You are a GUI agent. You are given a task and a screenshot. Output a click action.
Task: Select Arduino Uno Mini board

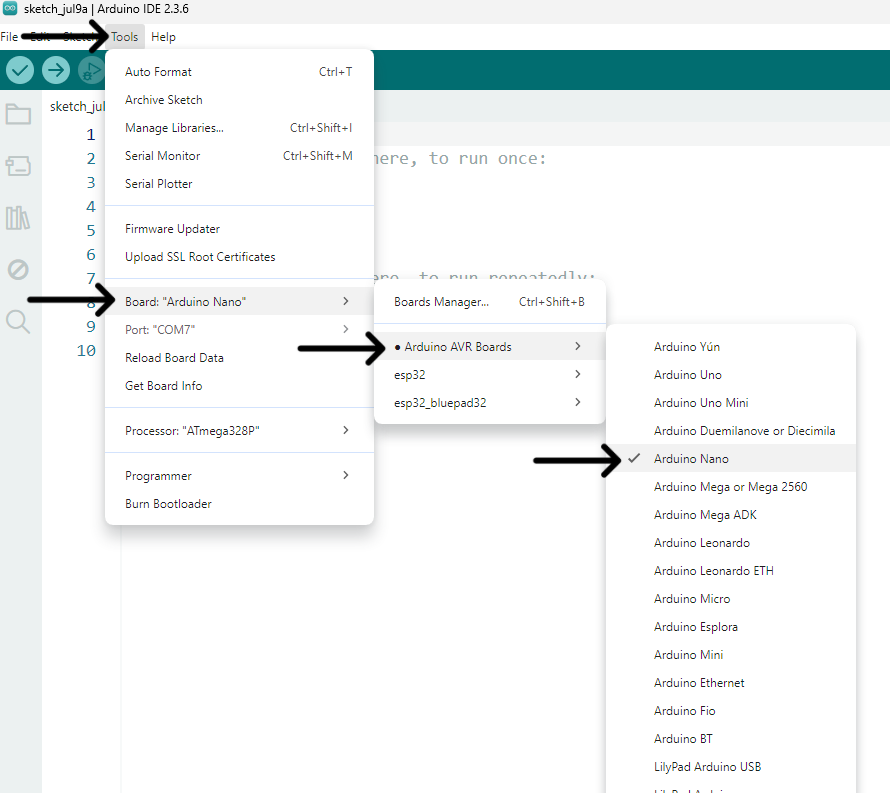(x=731, y=402)
